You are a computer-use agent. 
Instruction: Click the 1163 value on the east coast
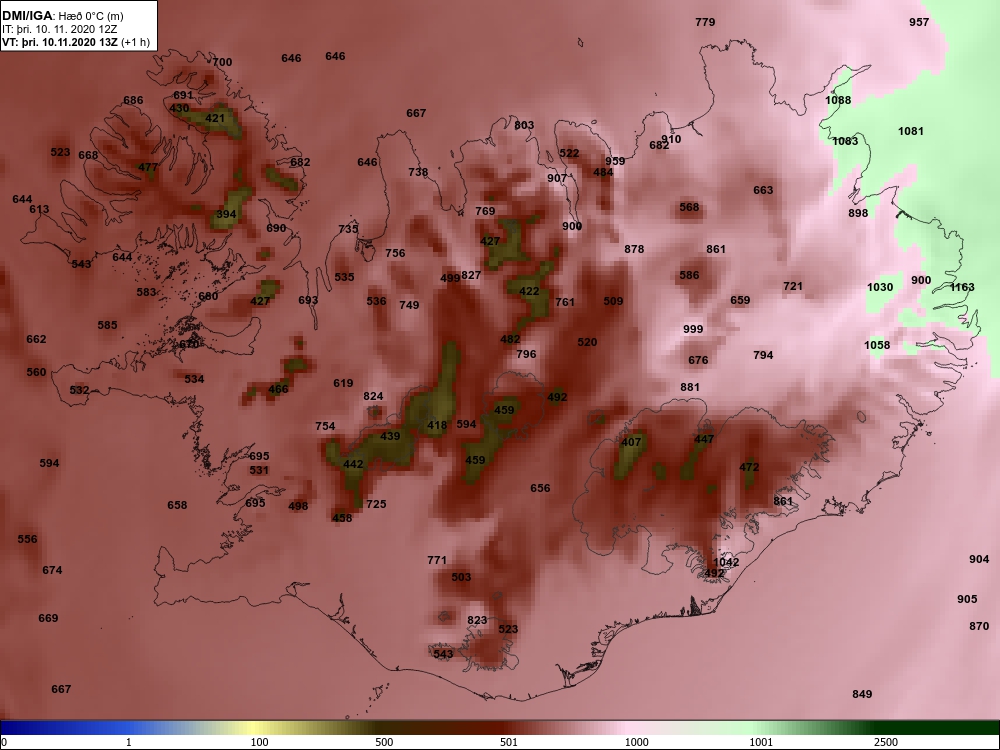[x=962, y=287]
